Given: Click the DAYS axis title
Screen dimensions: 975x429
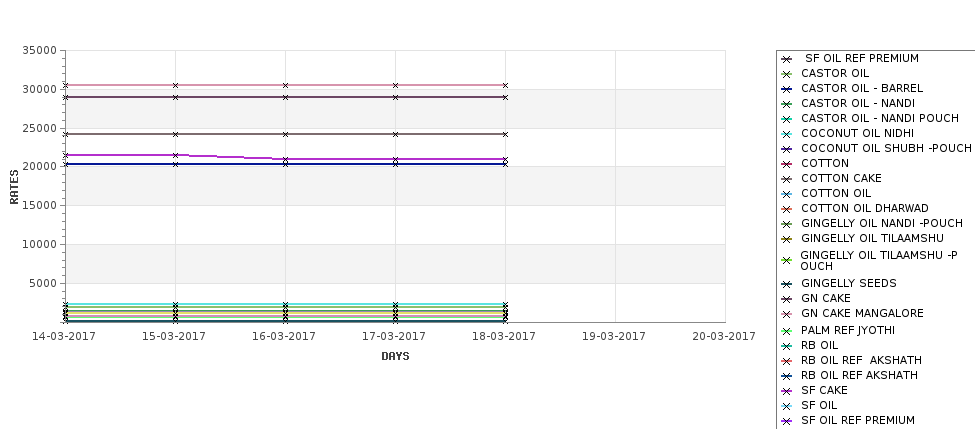Looking at the screenshot, I should (395, 356).
